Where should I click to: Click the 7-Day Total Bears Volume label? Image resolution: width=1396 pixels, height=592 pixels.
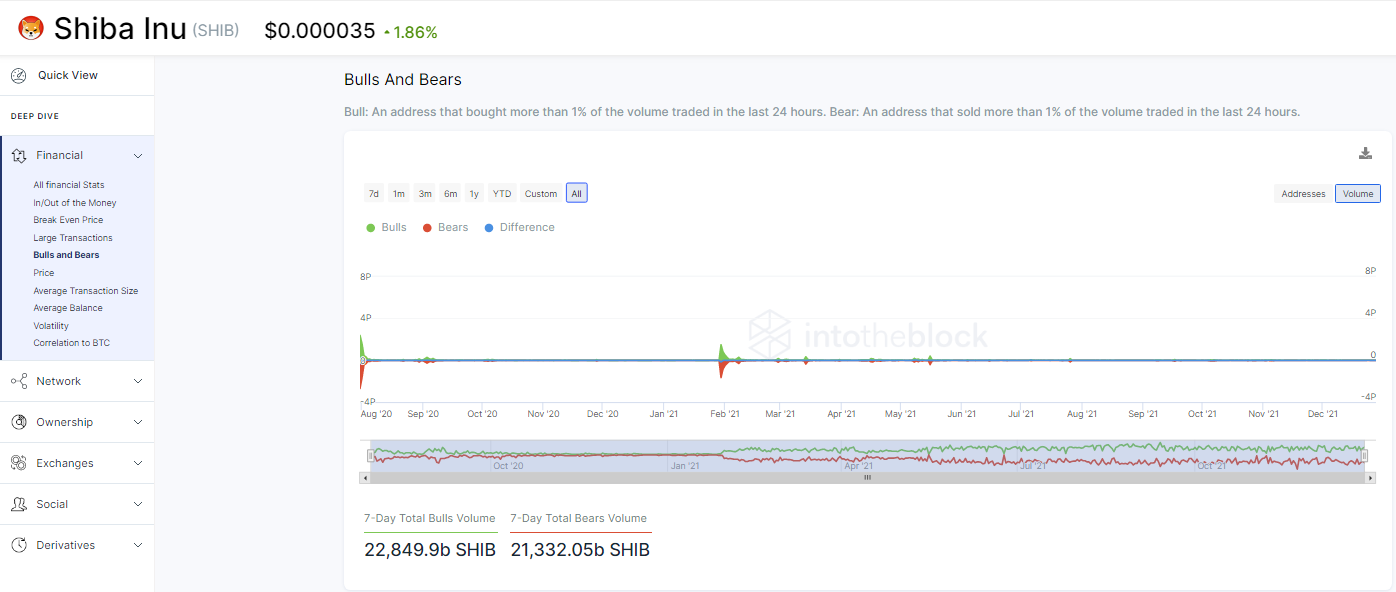579,518
